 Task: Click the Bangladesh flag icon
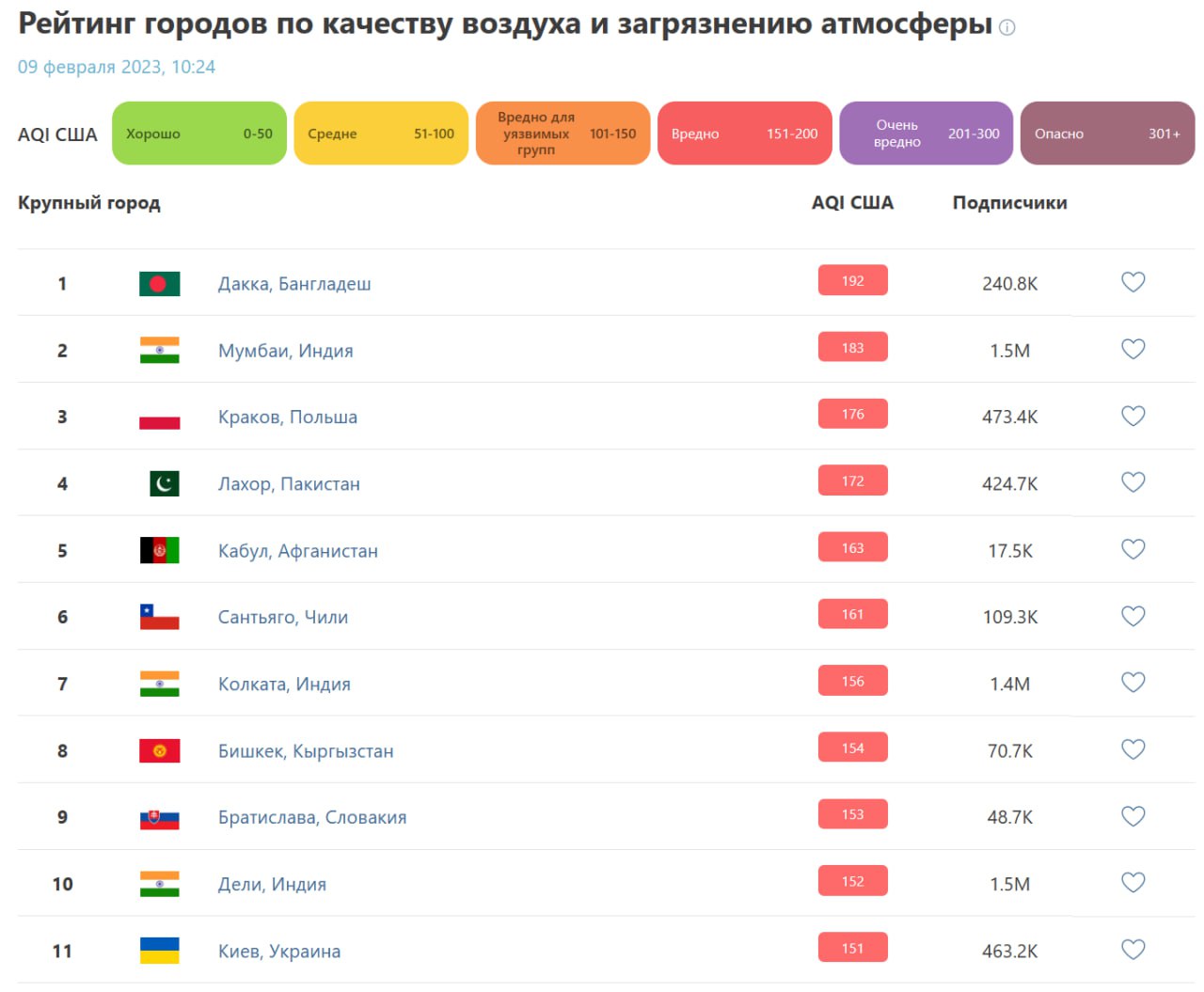pyautogui.click(x=159, y=283)
